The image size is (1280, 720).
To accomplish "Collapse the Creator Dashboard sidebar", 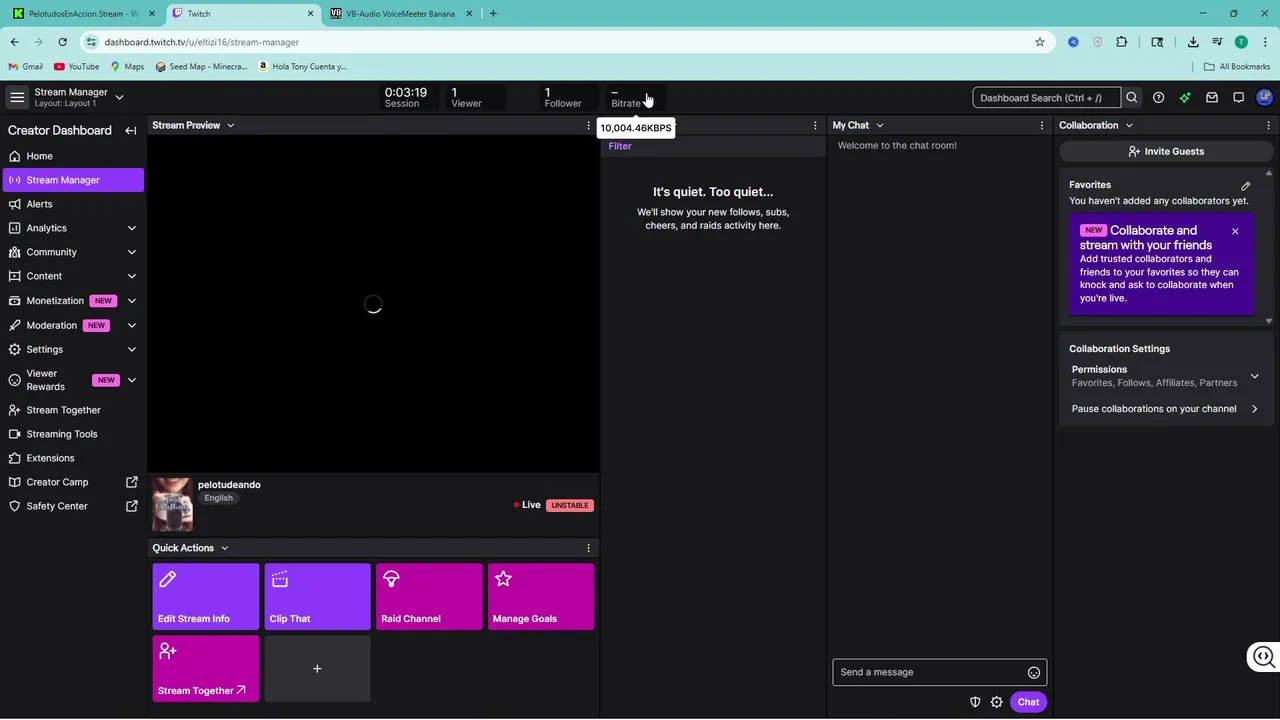I will [x=131, y=131].
